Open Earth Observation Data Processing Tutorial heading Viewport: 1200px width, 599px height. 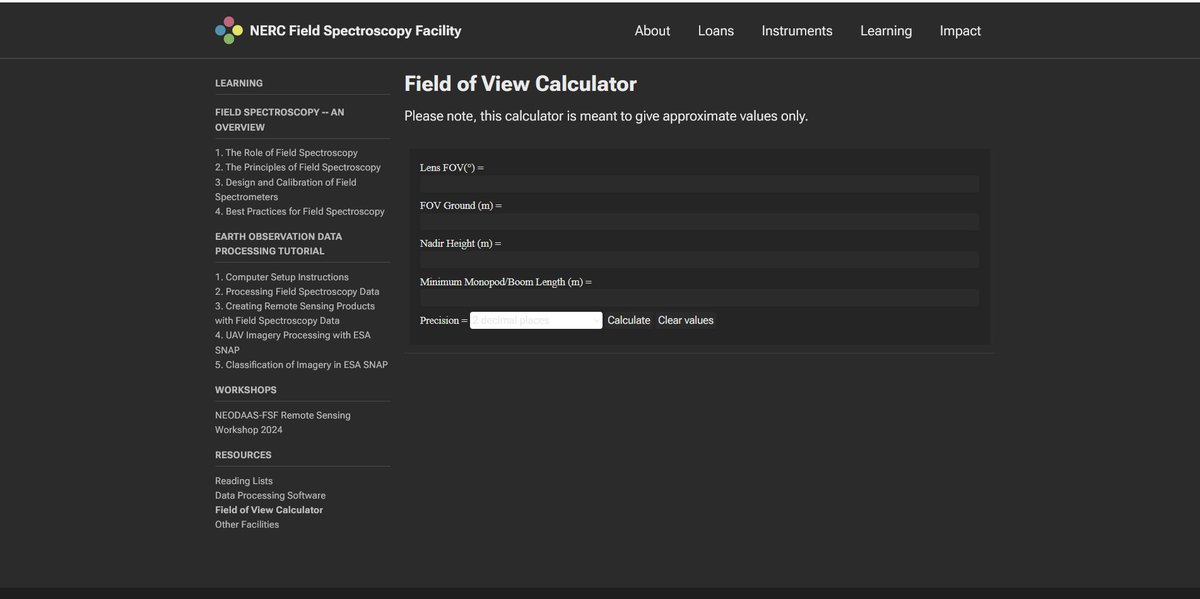[279, 244]
